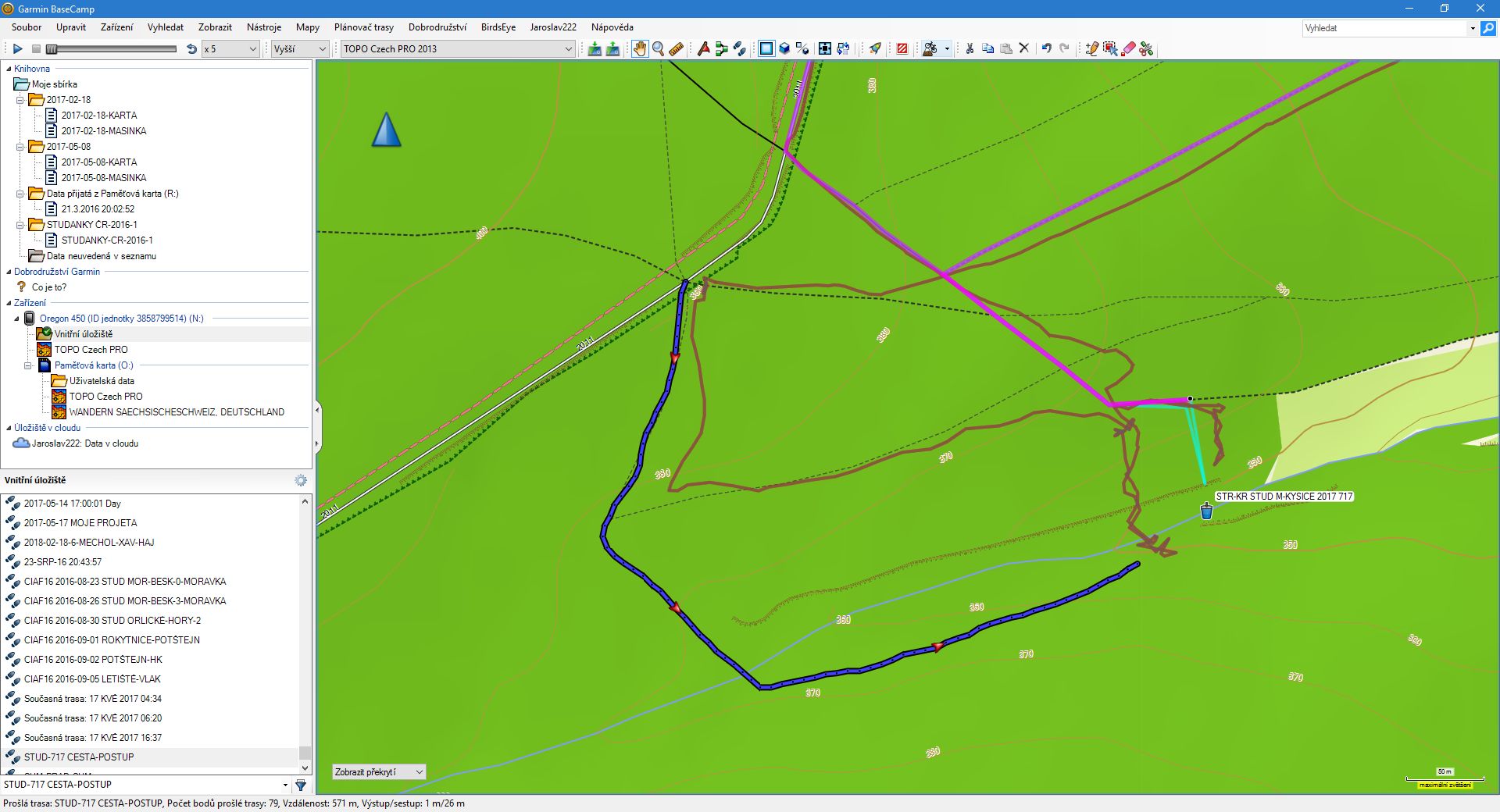Open the TOPO Czech PRO 2013 map dropdown
Image resolution: width=1500 pixels, height=812 pixels.
(x=458, y=49)
